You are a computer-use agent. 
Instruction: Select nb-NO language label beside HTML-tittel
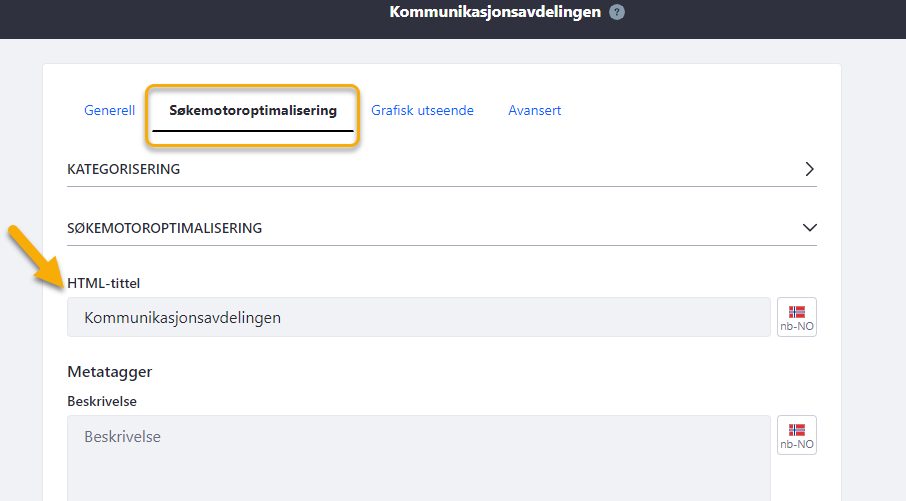point(797,326)
